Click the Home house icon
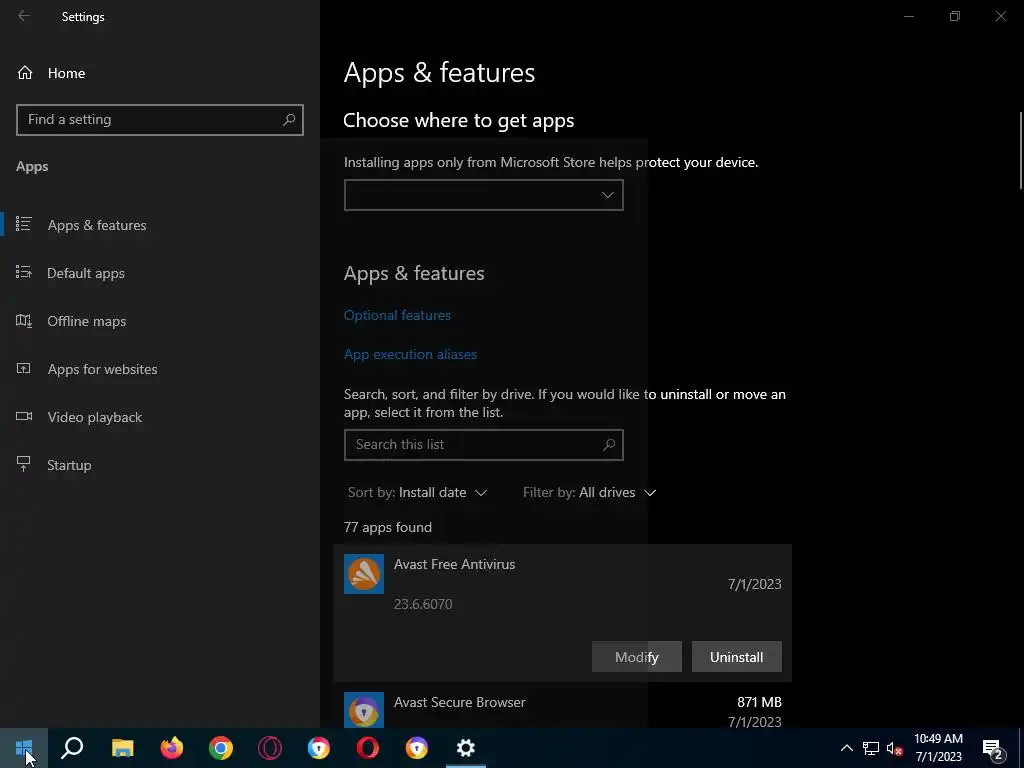Image resolution: width=1024 pixels, height=768 pixels. 25,72
